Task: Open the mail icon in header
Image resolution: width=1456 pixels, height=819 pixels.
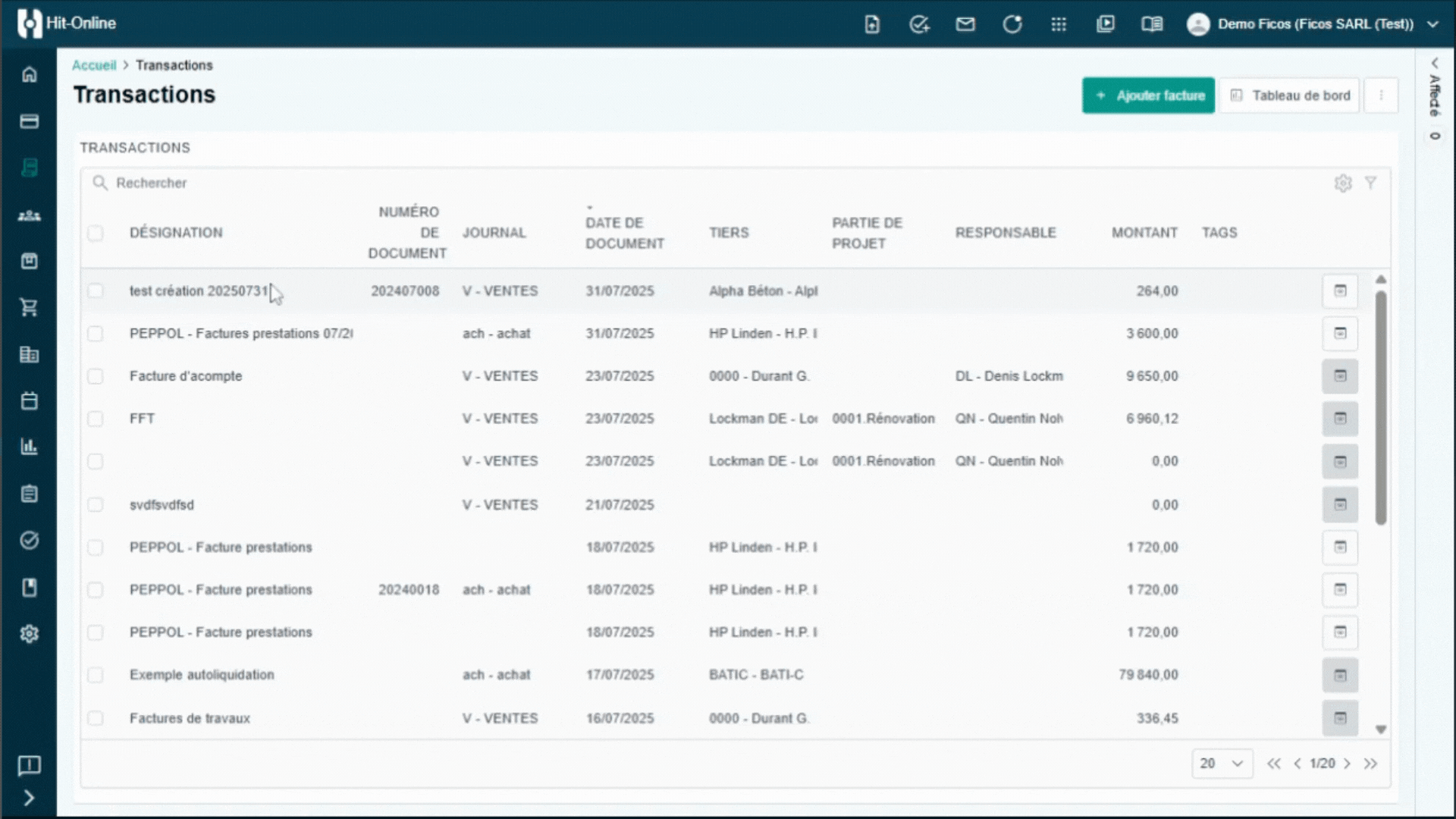Action: (x=965, y=24)
